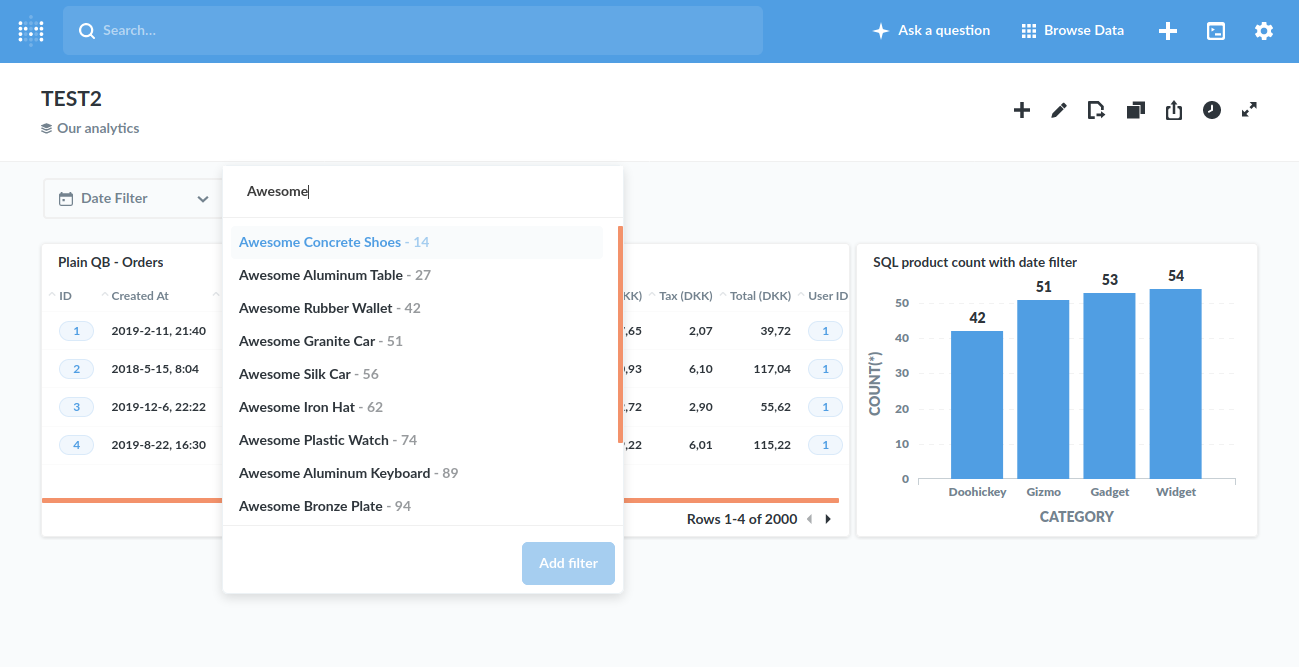The image size is (1299, 667).
Task: Select Awesome Concrete Shoes in the filter list
Action: pos(320,241)
